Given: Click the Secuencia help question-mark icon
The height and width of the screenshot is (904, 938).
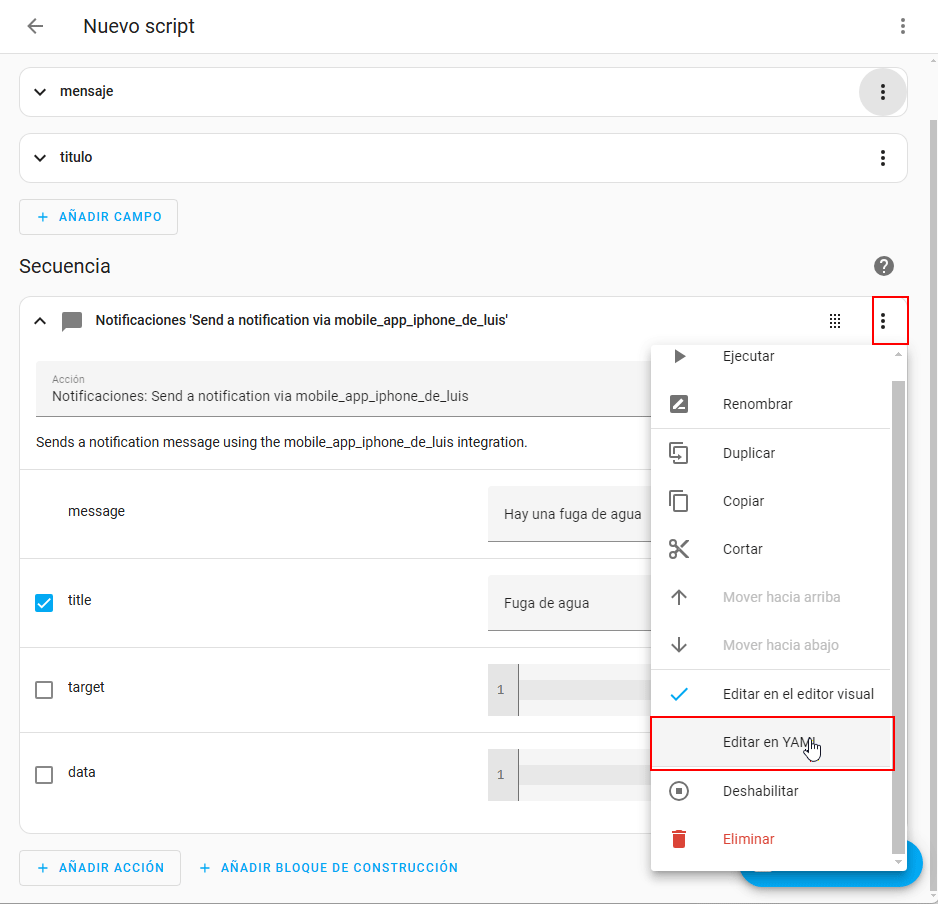Looking at the screenshot, I should point(883,266).
